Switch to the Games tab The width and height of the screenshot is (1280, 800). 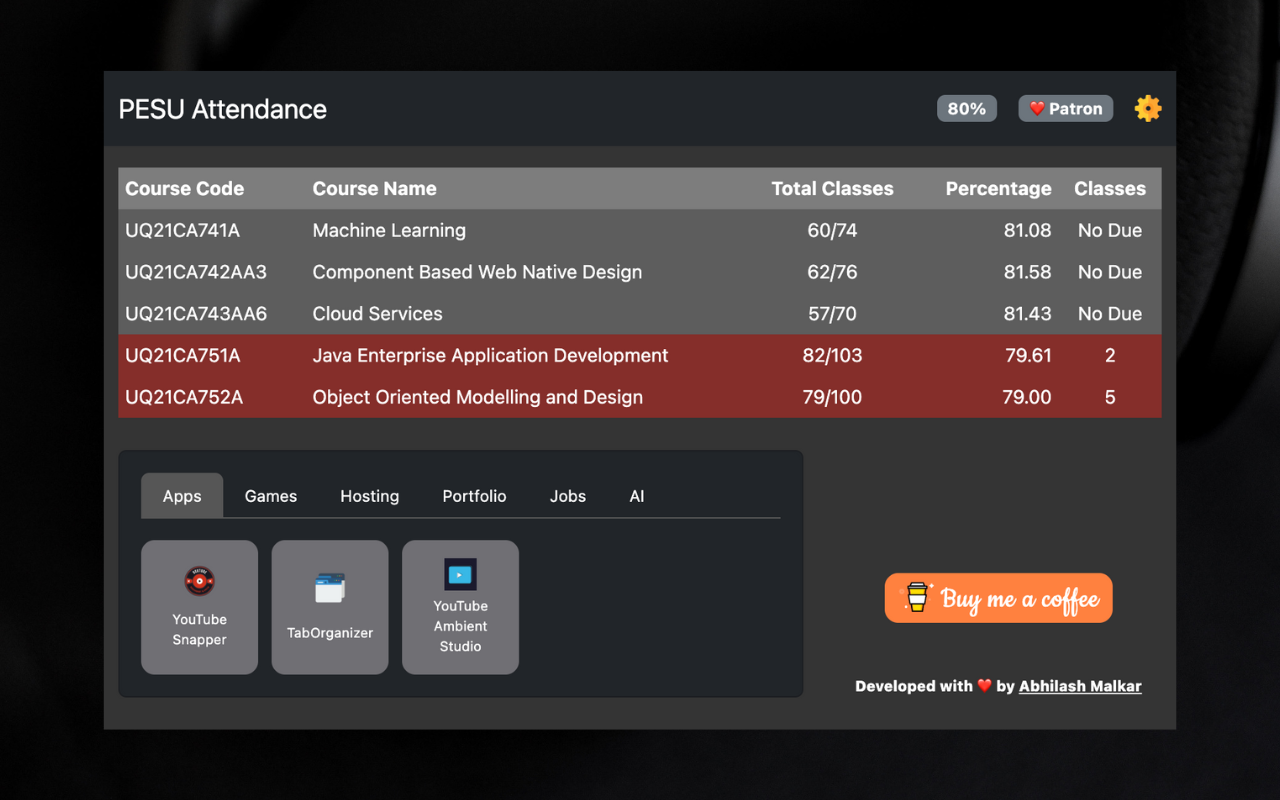pos(271,496)
